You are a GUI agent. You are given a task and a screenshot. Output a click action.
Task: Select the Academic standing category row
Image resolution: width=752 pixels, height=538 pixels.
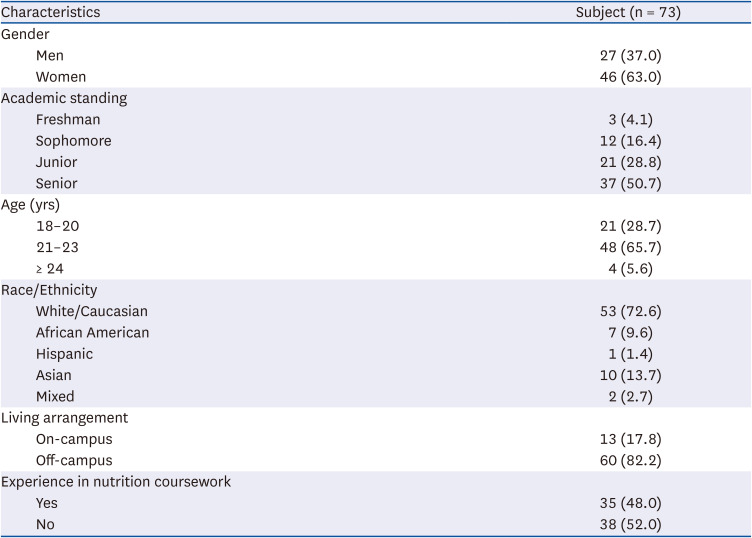[64, 98]
